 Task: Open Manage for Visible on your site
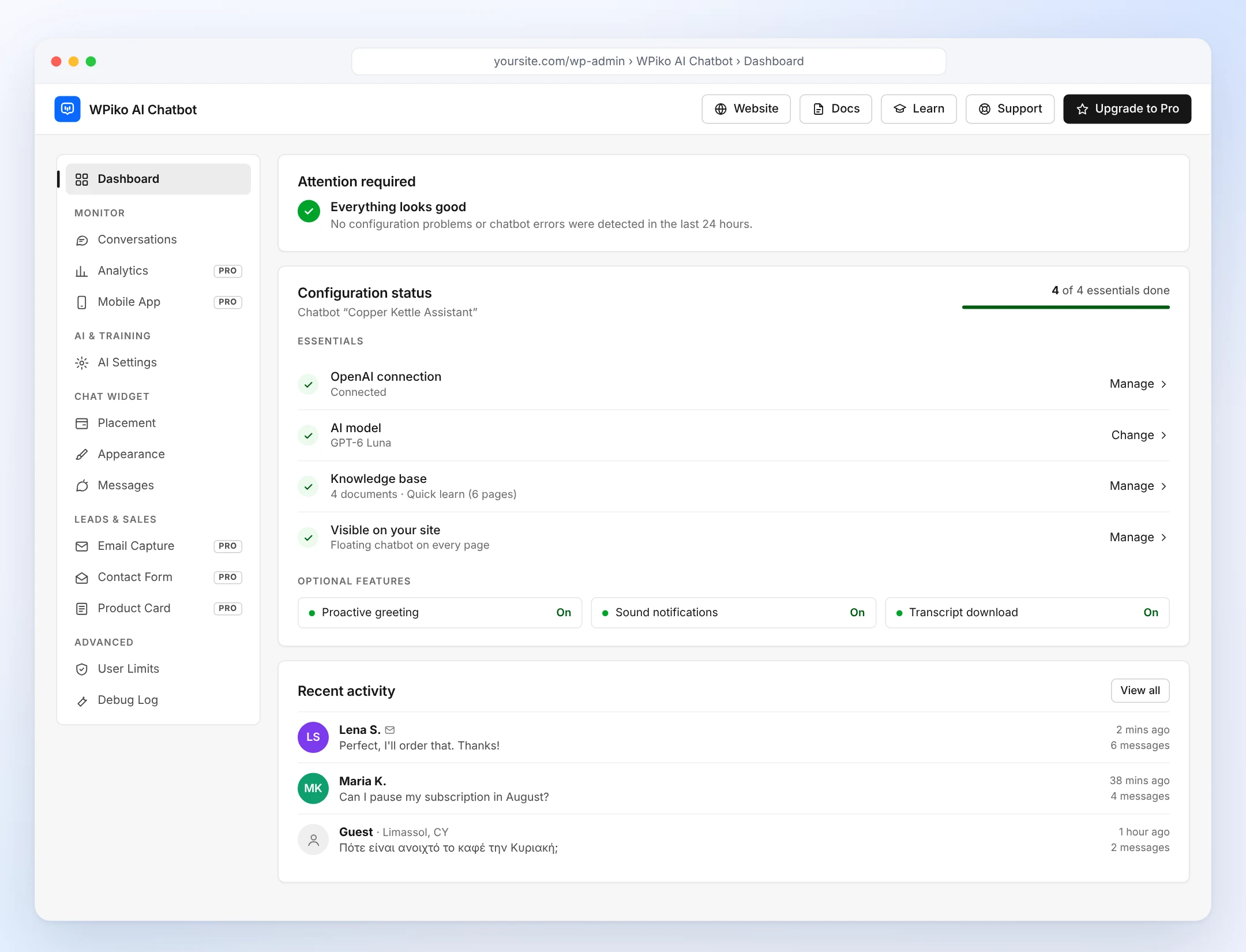1138,538
